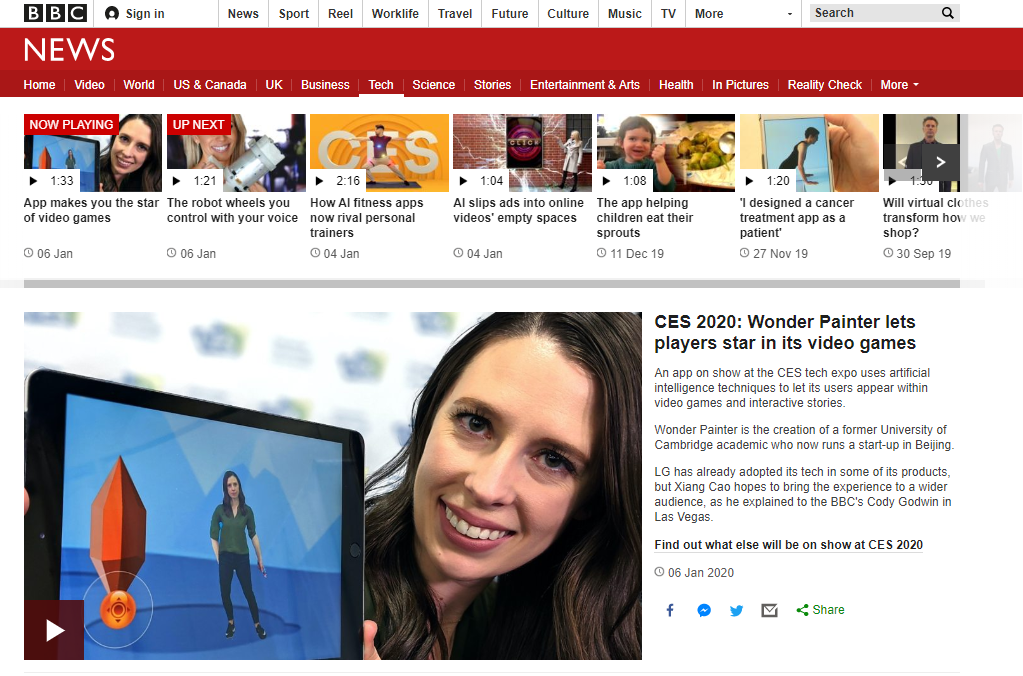This screenshot has height=676, width=1023.
Task: Click the carousel horizontal scrollbar
Action: [491, 284]
